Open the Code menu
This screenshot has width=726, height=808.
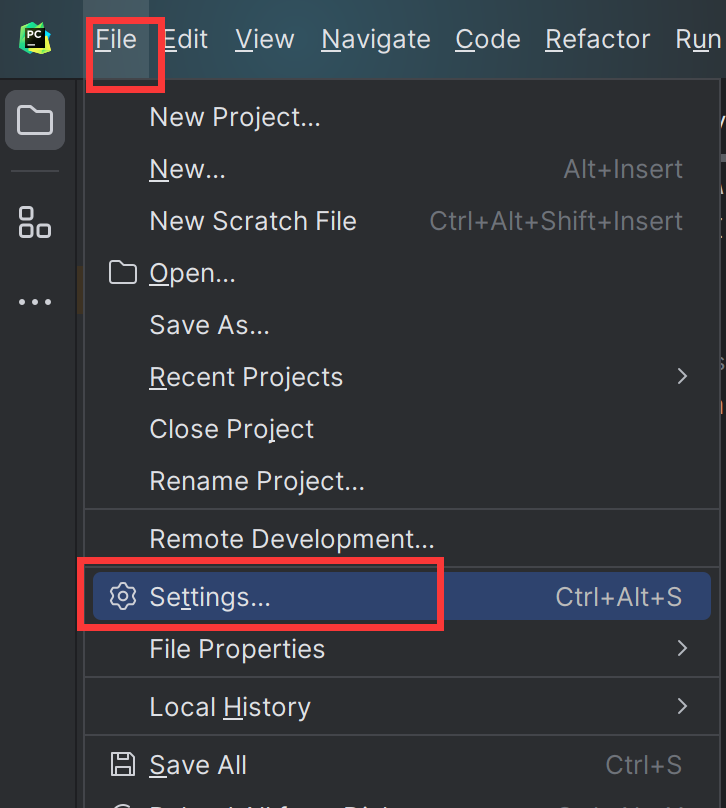click(x=487, y=39)
